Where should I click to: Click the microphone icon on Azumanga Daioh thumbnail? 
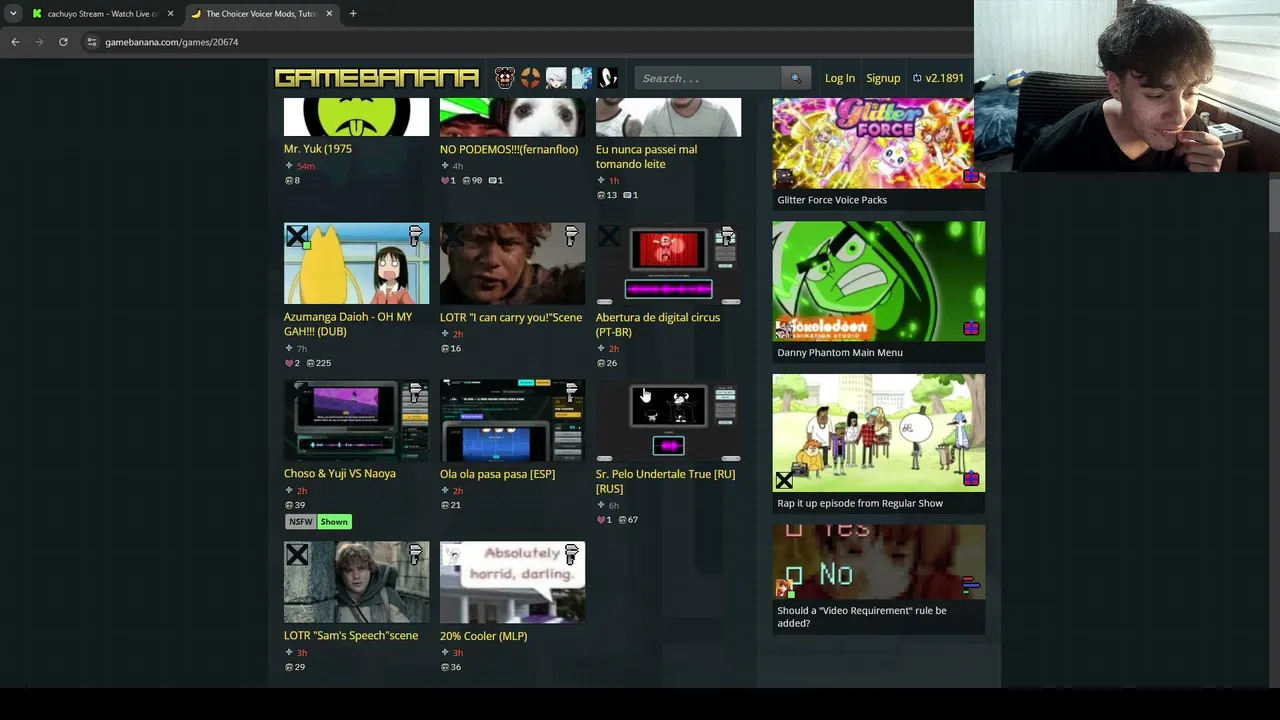(416, 236)
